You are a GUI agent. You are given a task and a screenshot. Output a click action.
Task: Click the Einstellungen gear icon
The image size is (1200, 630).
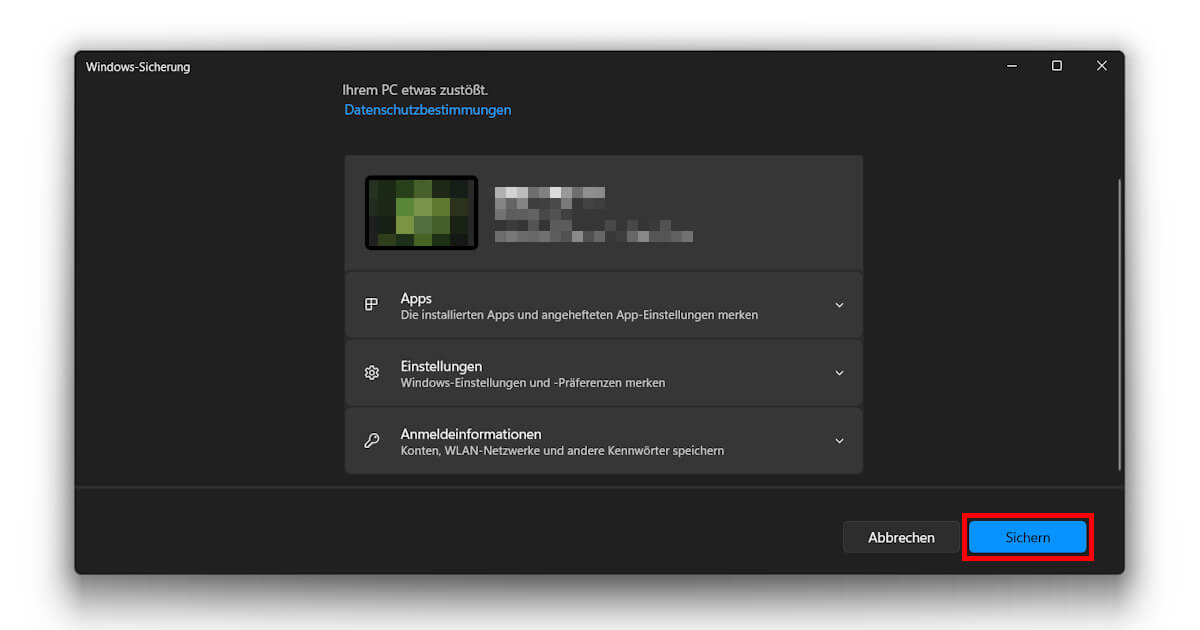371,372
